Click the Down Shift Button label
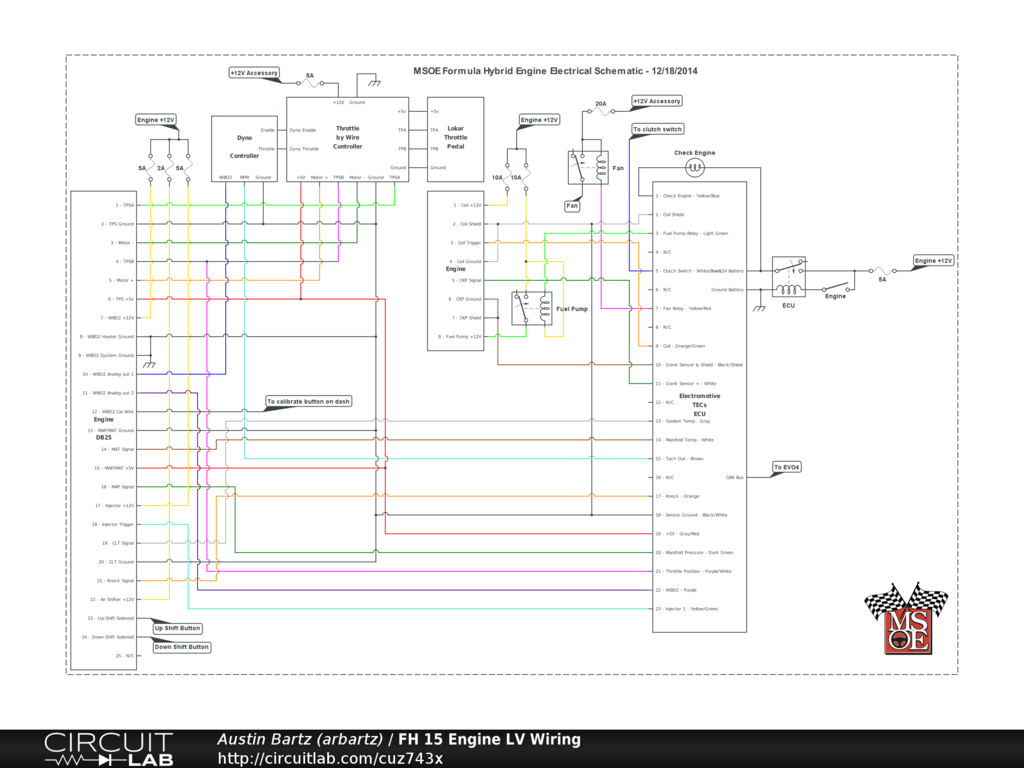The image size is (1024, 768). click(181, 647)
